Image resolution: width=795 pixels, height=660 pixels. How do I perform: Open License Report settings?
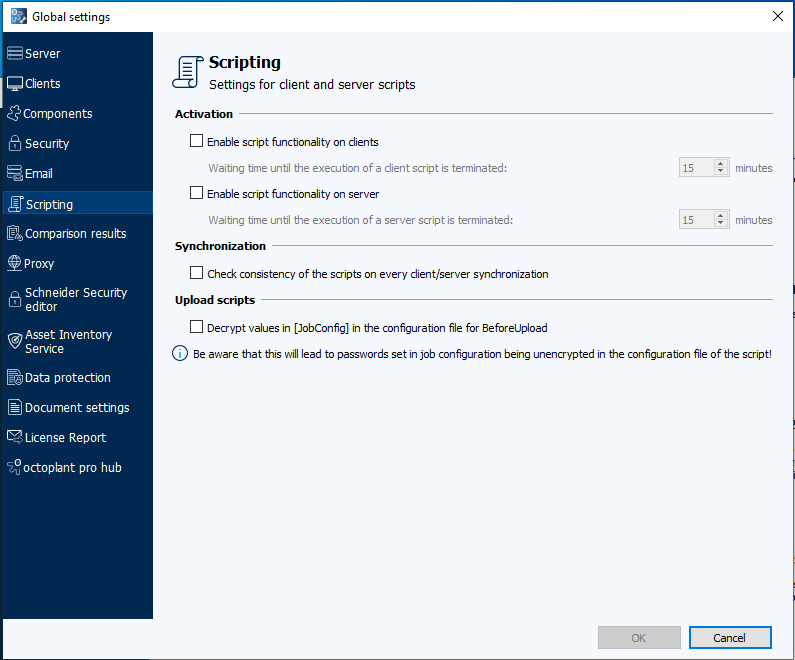tap(78, 437)
